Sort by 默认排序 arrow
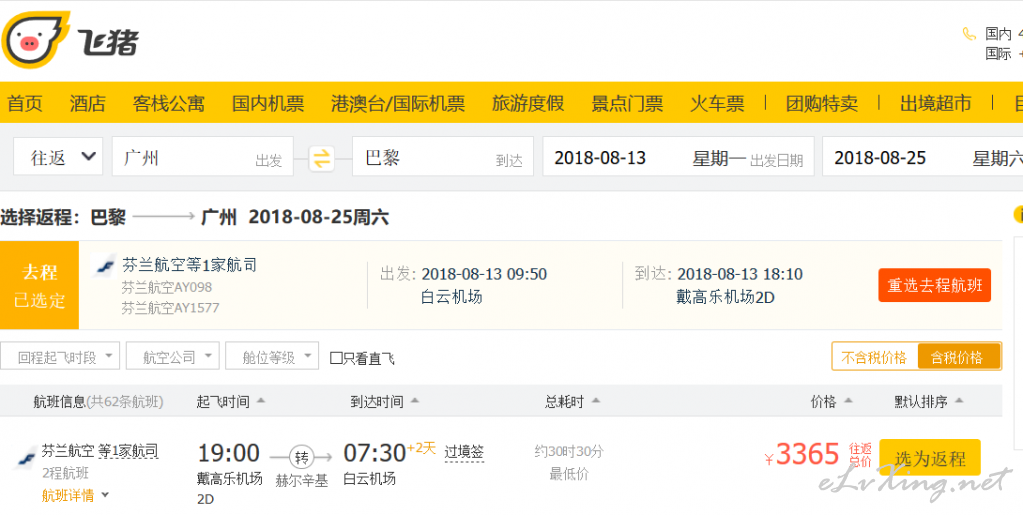This screenshot has width=1023, height=515. click(958, 401)
